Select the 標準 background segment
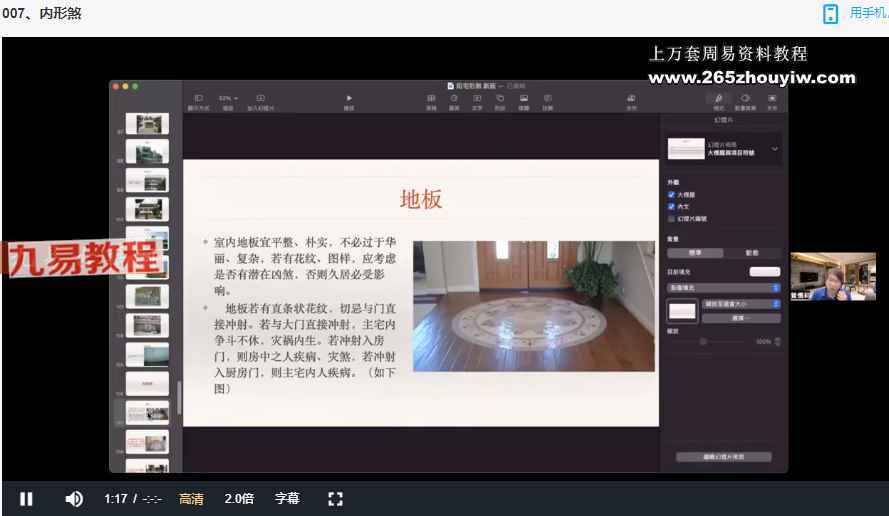The width and height of the screenshot is (889, 516). (x=695, y=253)
